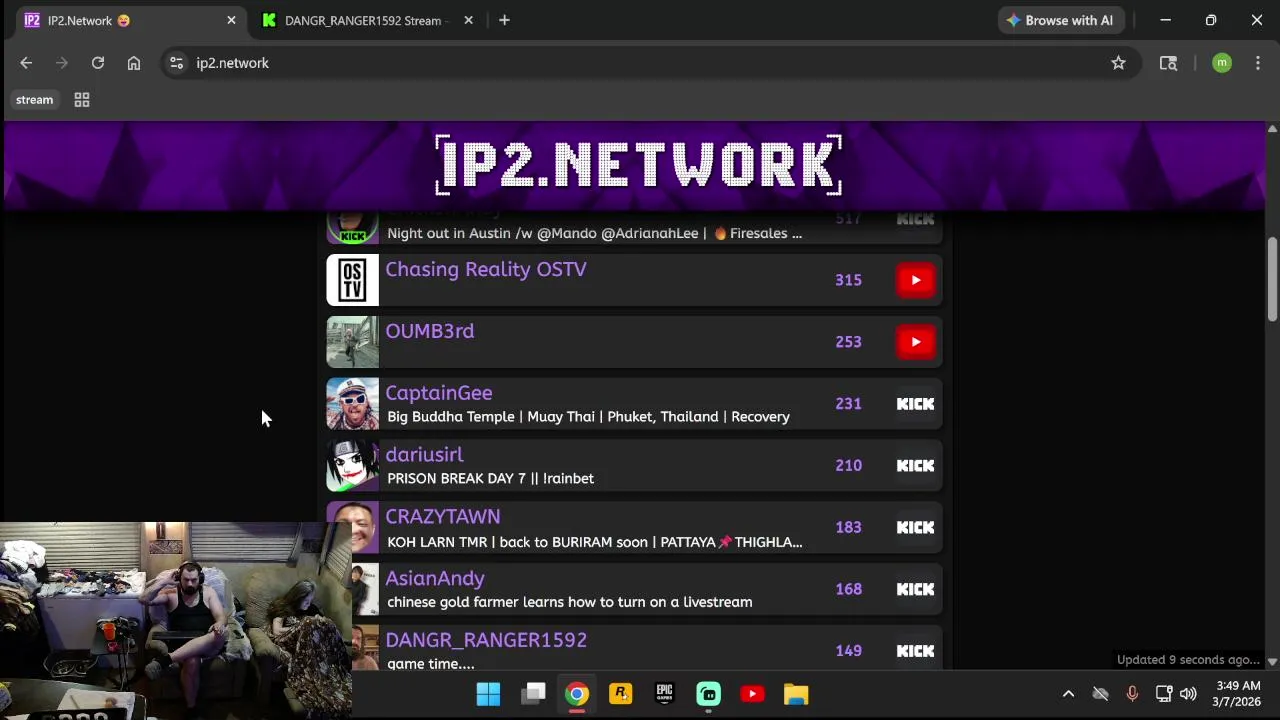
Task: Click the viewer count 315
Action: coord(848,280)
